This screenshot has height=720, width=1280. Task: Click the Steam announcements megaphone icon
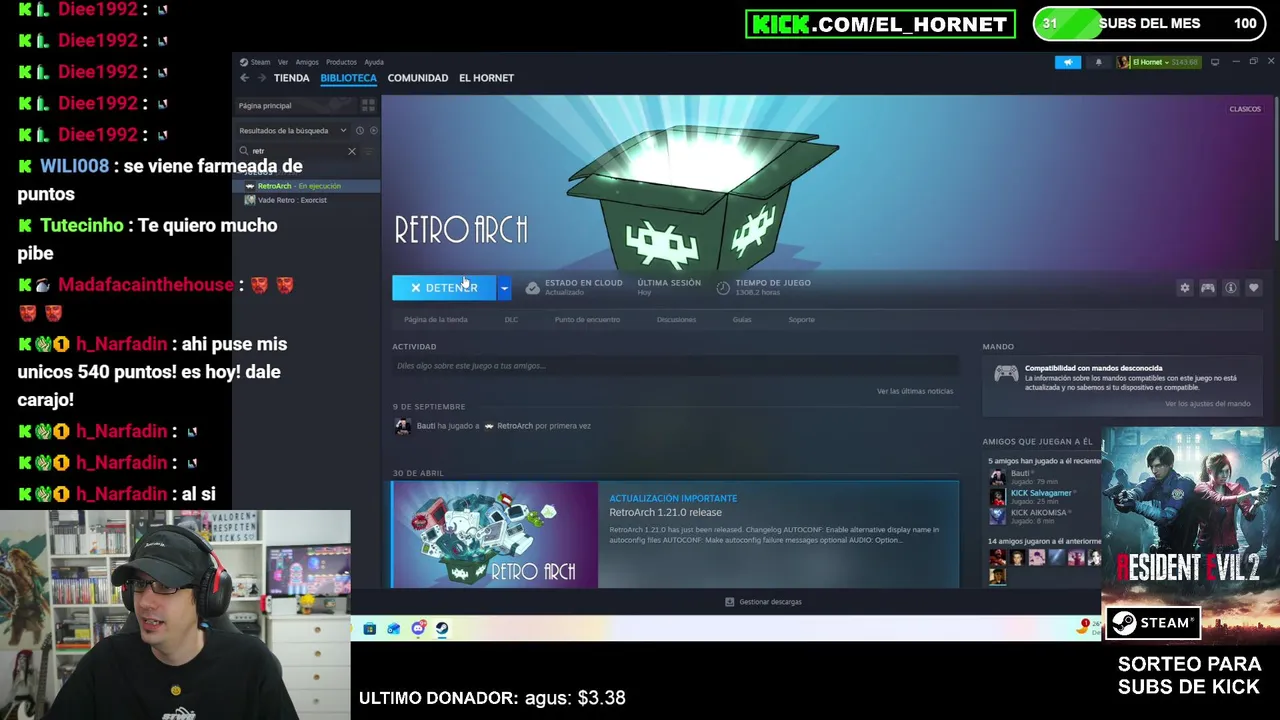1067,62
